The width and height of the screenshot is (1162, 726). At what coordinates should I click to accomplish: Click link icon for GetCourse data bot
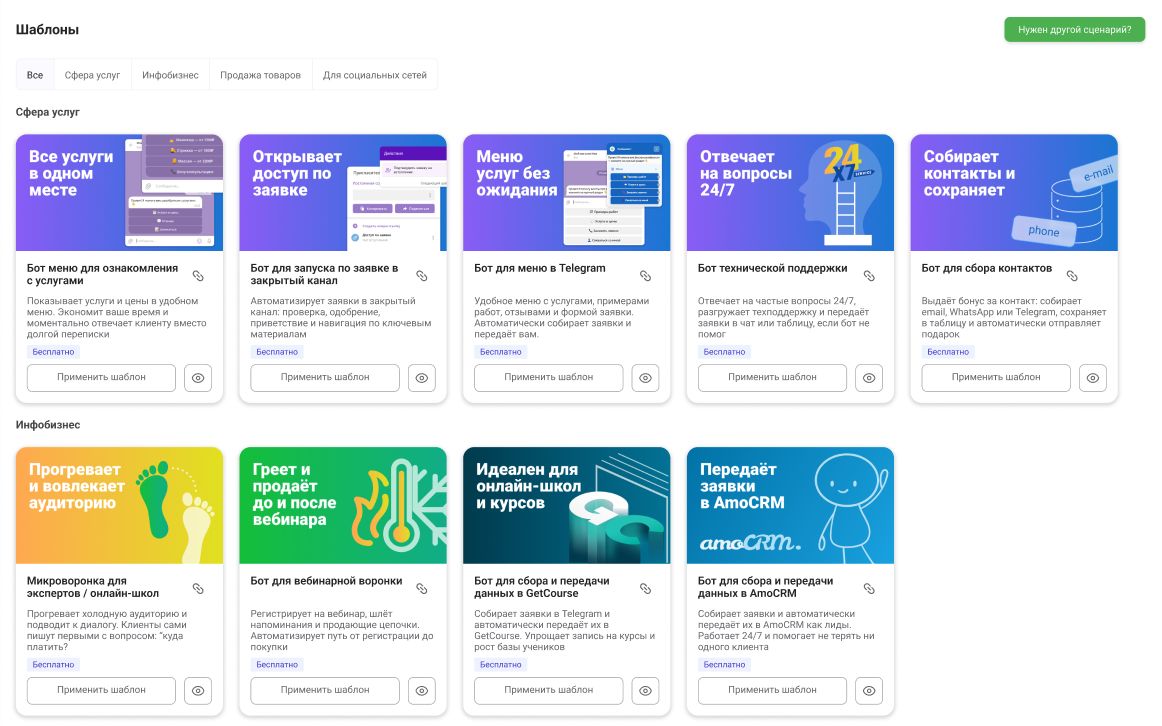(645, 588)
